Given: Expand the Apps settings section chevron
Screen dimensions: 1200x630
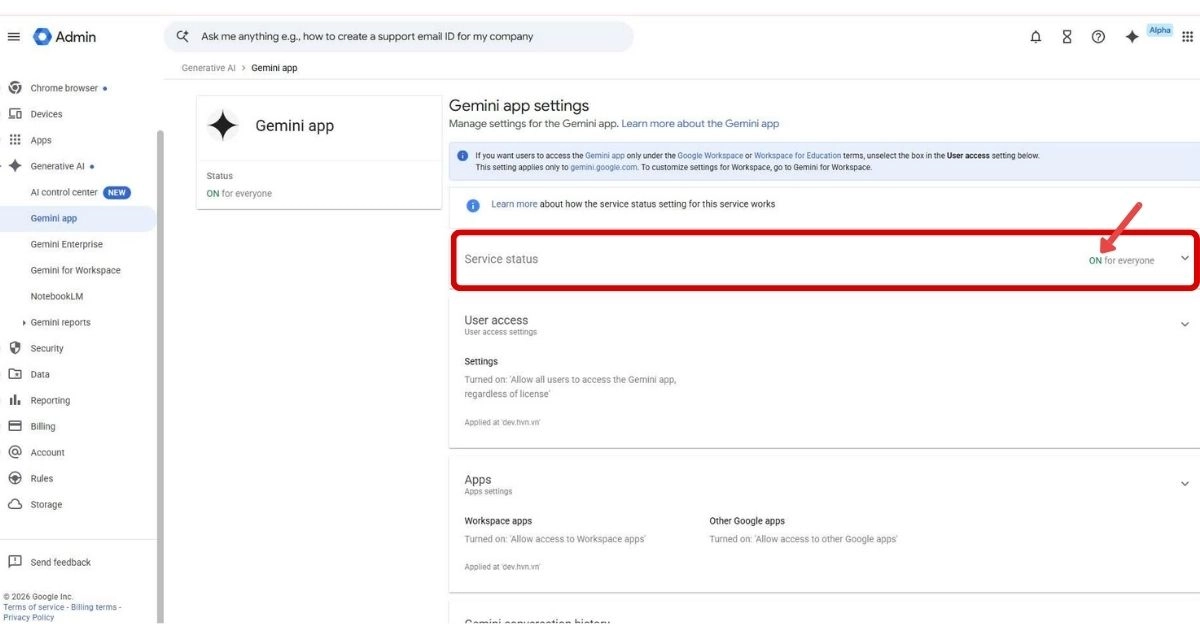Looking at the screenshot, I should click(x=1185, y=483).
